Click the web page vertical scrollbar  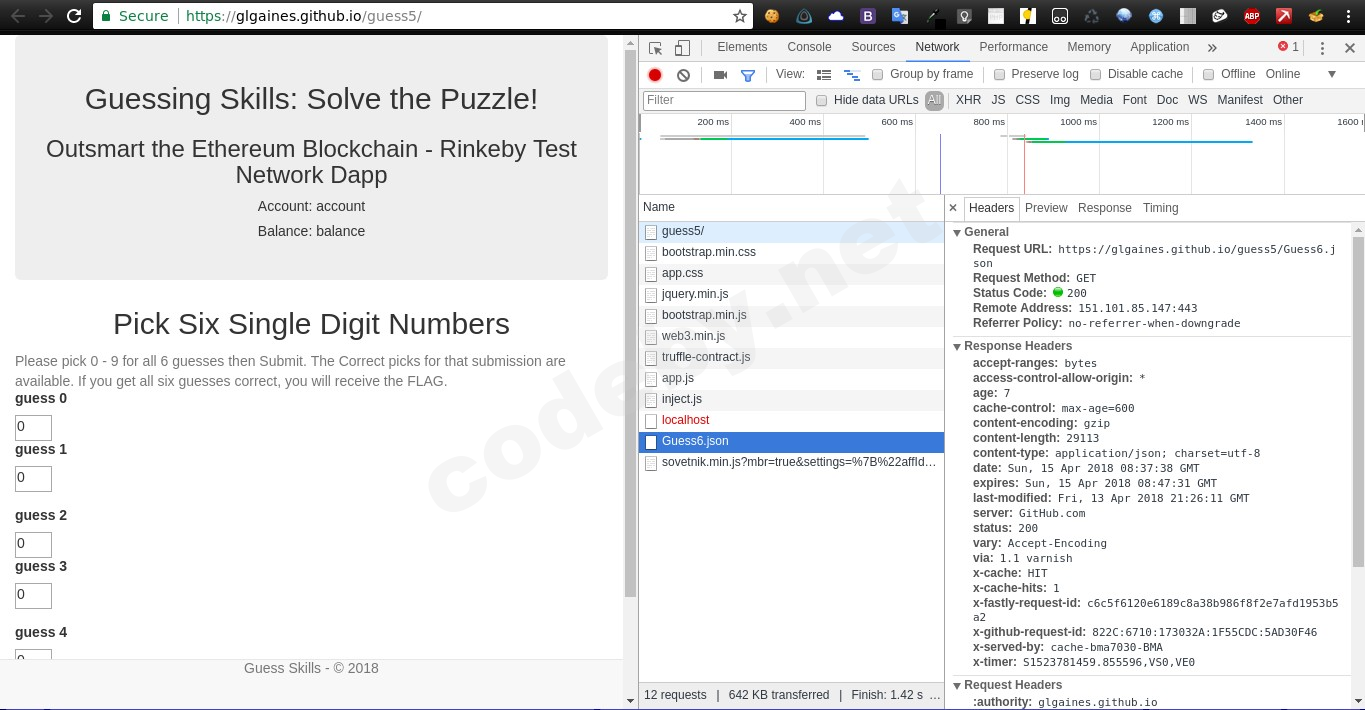630,322
